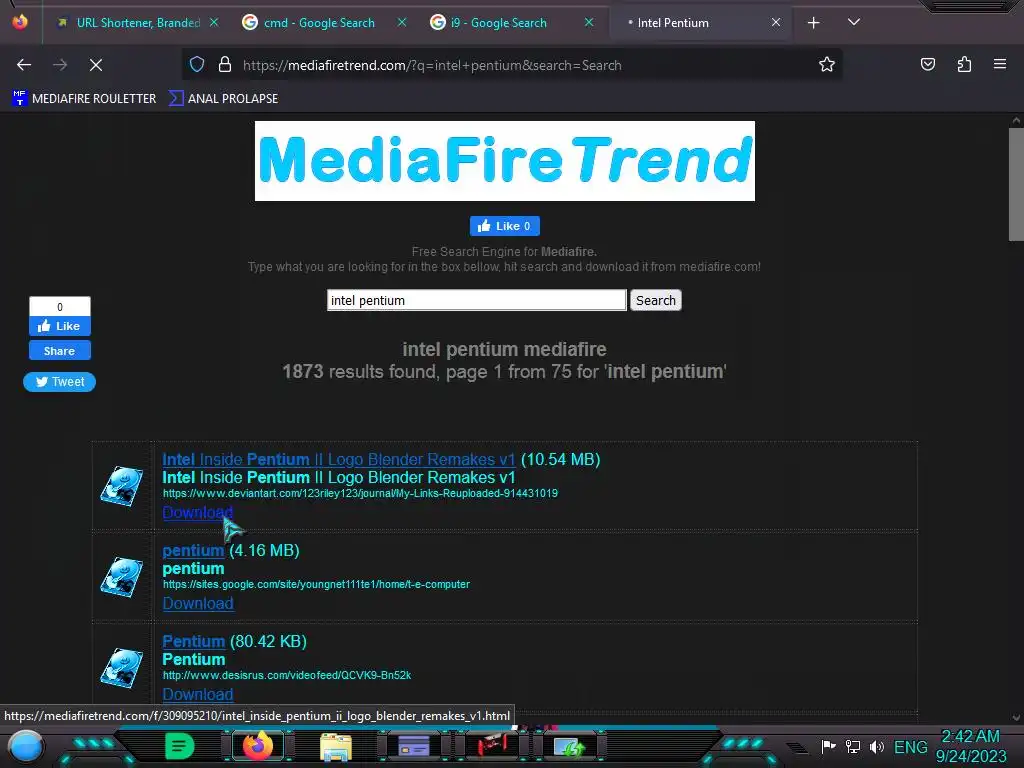Click disk icon for pentium 4.16 MB result
The height and width of the screenshot is (768, 1024).
click(121, 577)
